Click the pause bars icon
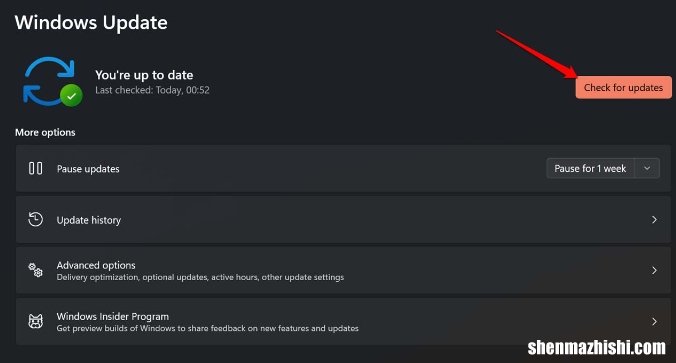Viewport: 676px width, 363px height. (35, 168)
